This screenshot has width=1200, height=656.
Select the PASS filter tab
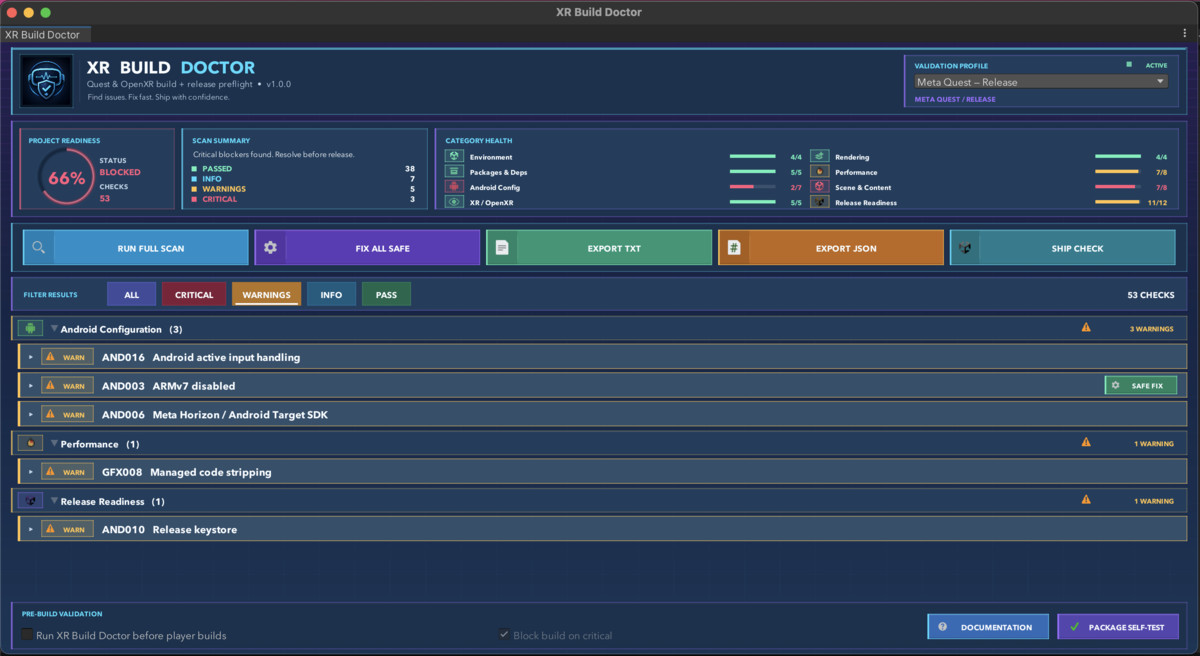coord(386,295)
